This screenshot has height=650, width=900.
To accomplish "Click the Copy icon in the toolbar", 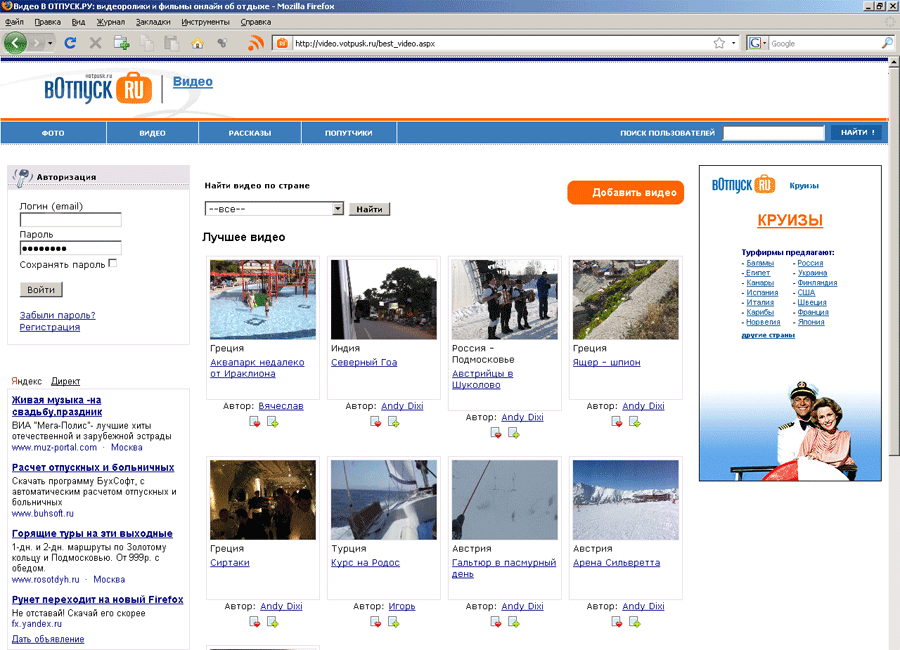I will (x=147, y=43).
